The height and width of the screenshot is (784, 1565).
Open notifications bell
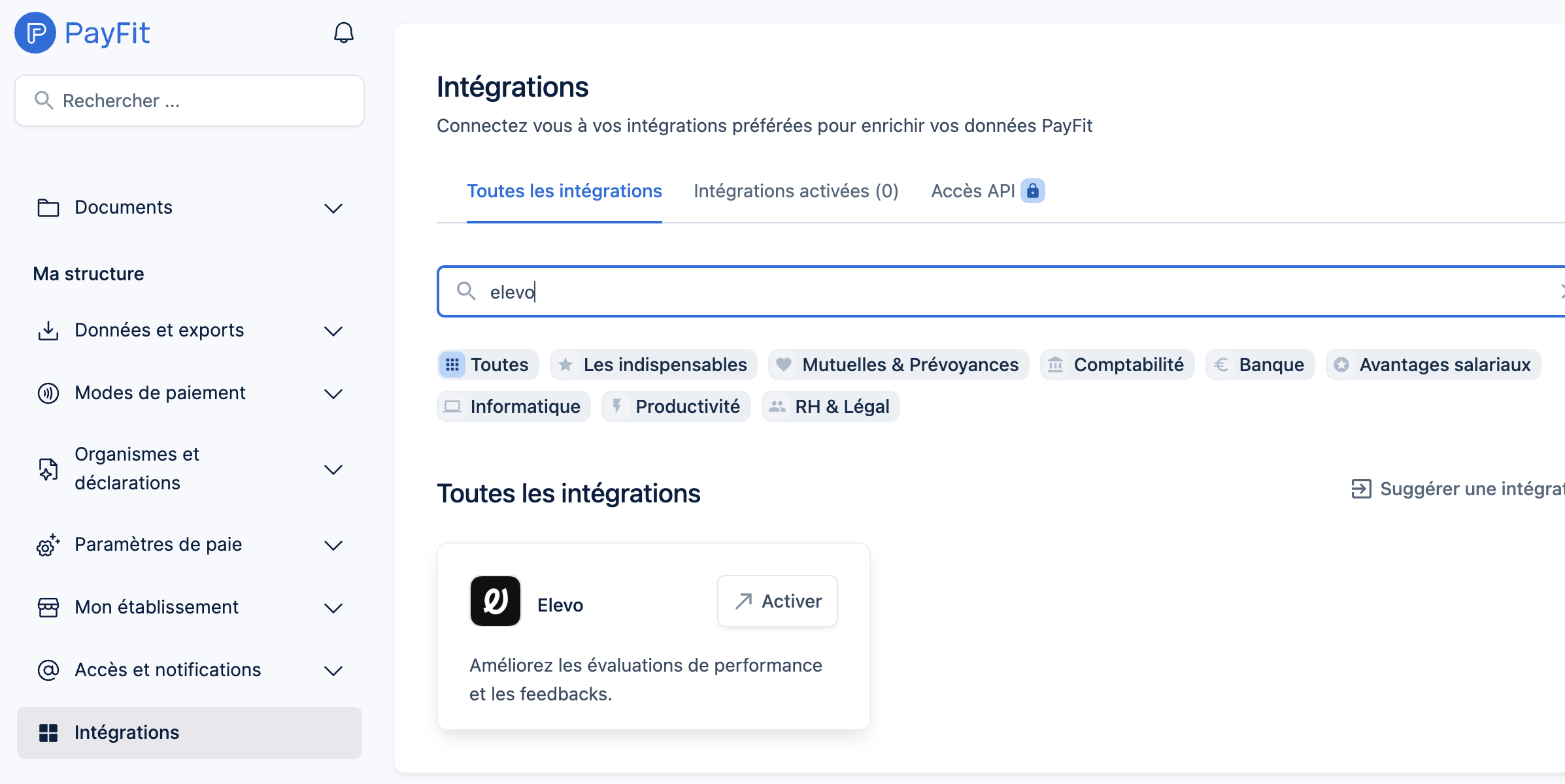tap(344, 33)
